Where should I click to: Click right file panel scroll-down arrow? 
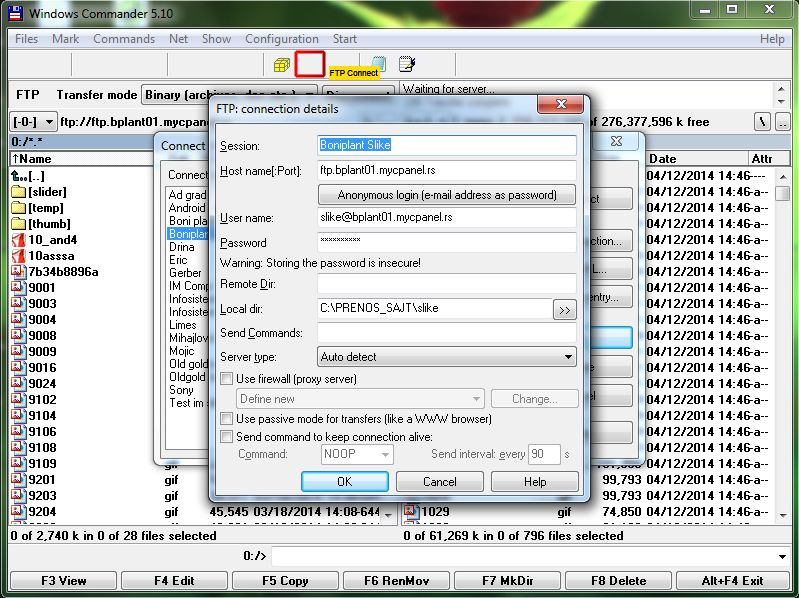point(782,515)
